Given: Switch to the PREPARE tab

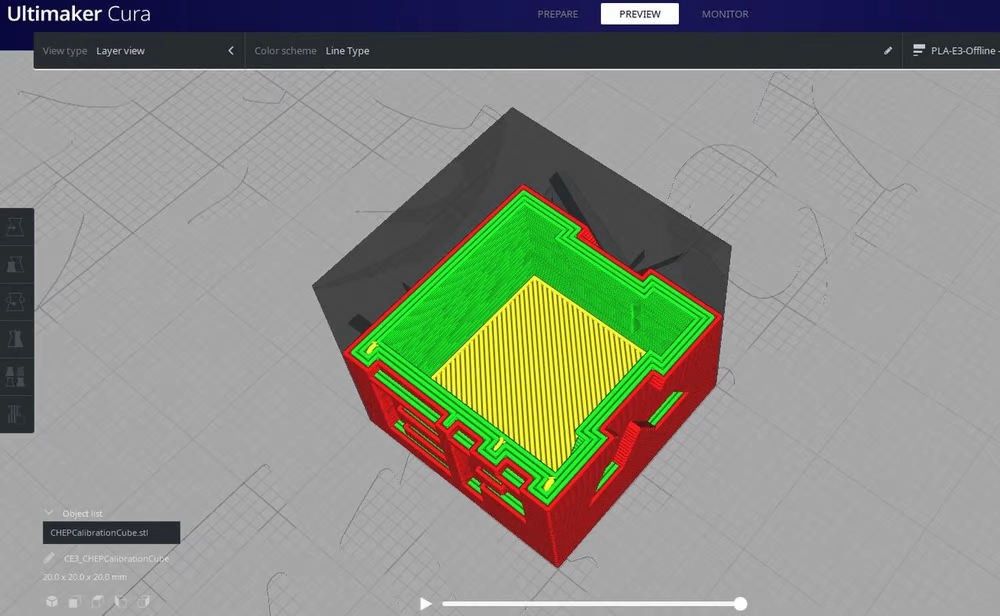Looking at the screenshot, I should [x=558, y=14].
